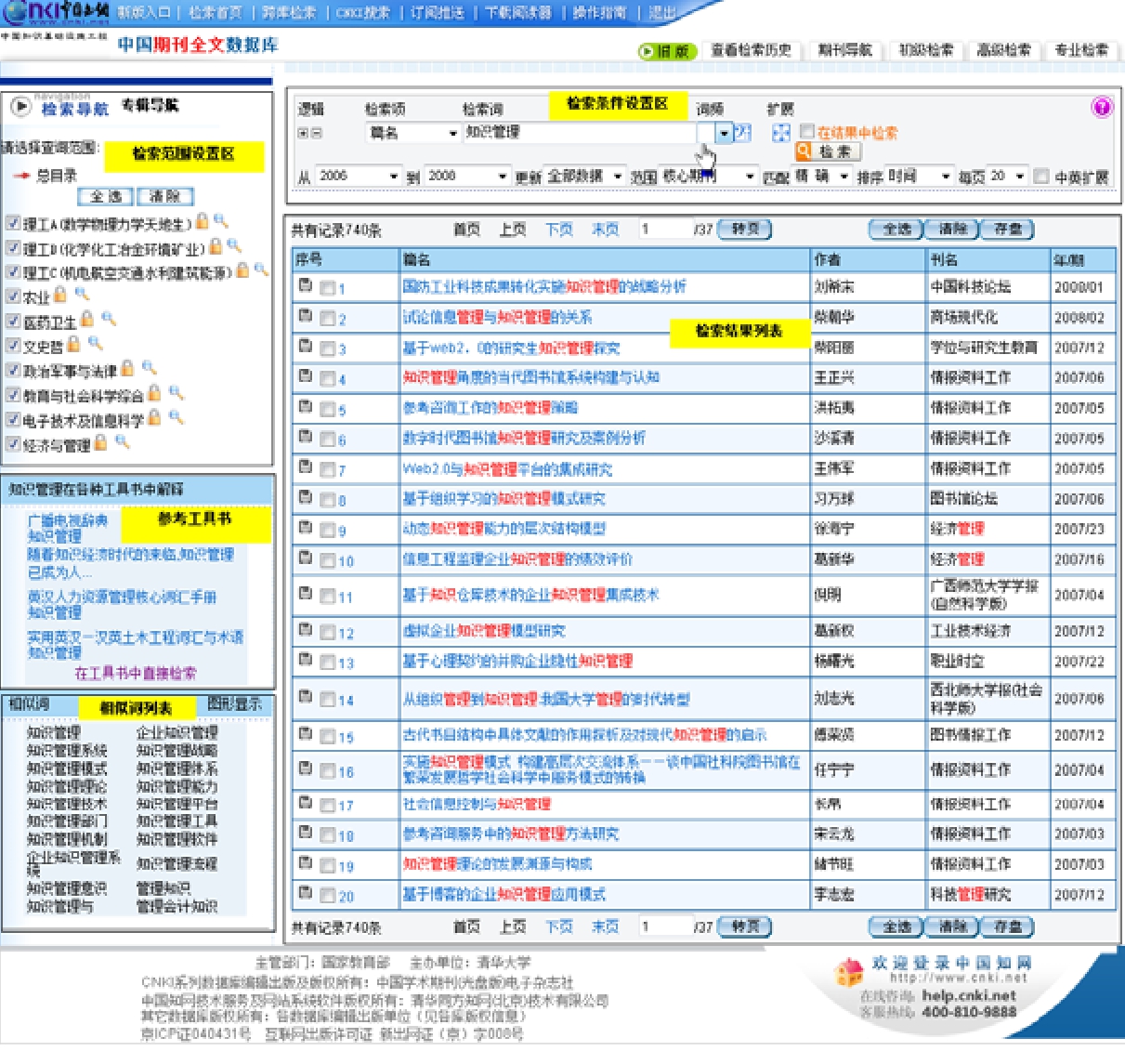Tick the checkbox for result number 13
1125x1064 pixels.
coord(327,663)
